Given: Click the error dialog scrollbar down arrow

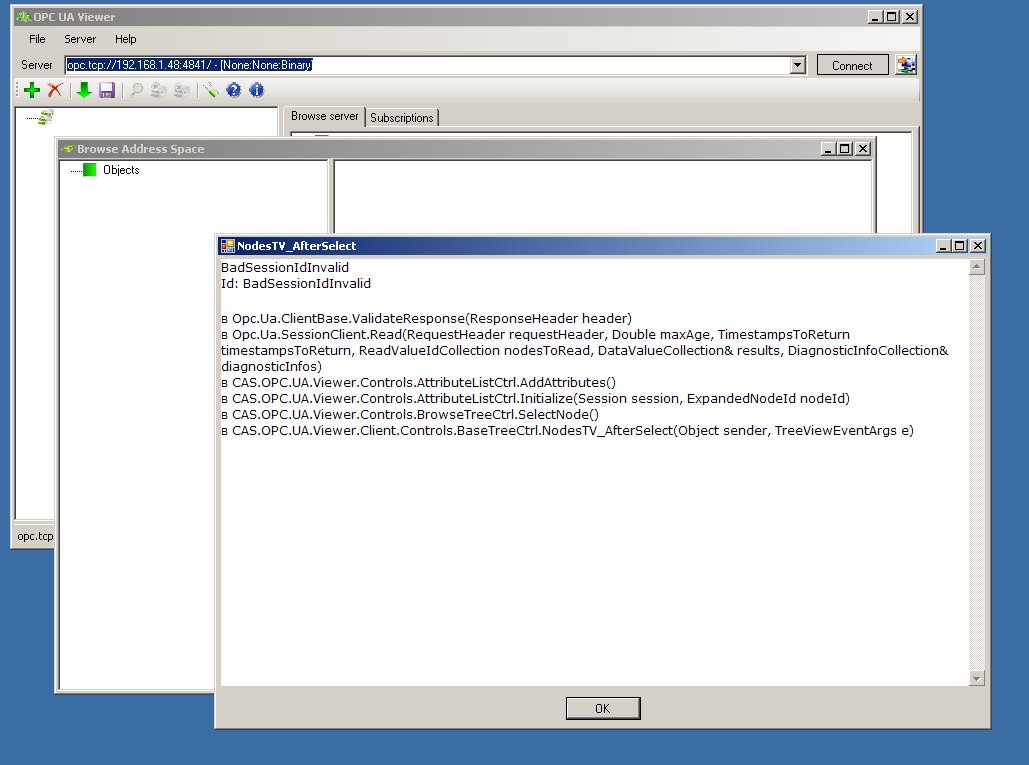Looking at the screenshot, I should click(x=977, y=678).
